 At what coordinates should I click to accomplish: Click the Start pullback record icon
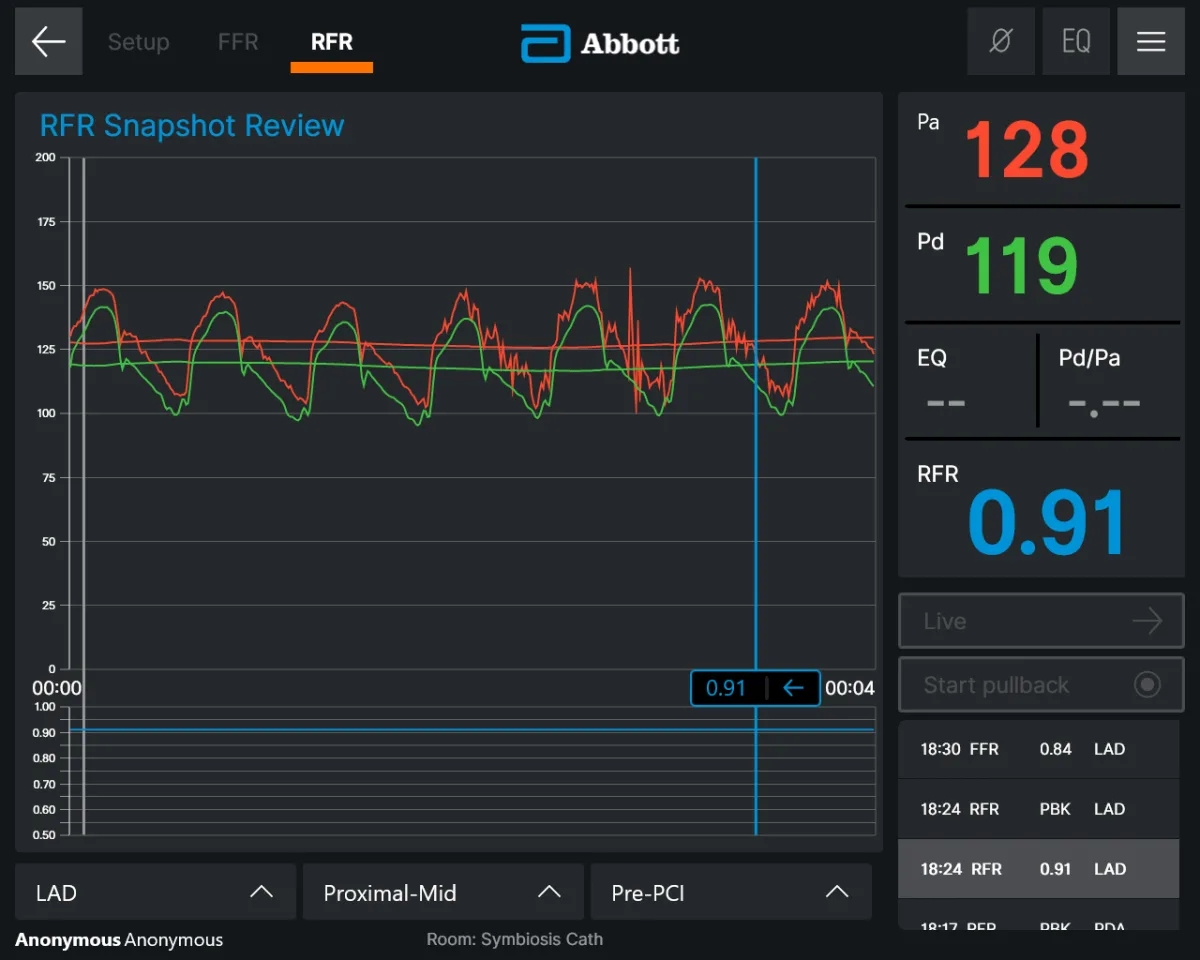point(1148,685)
